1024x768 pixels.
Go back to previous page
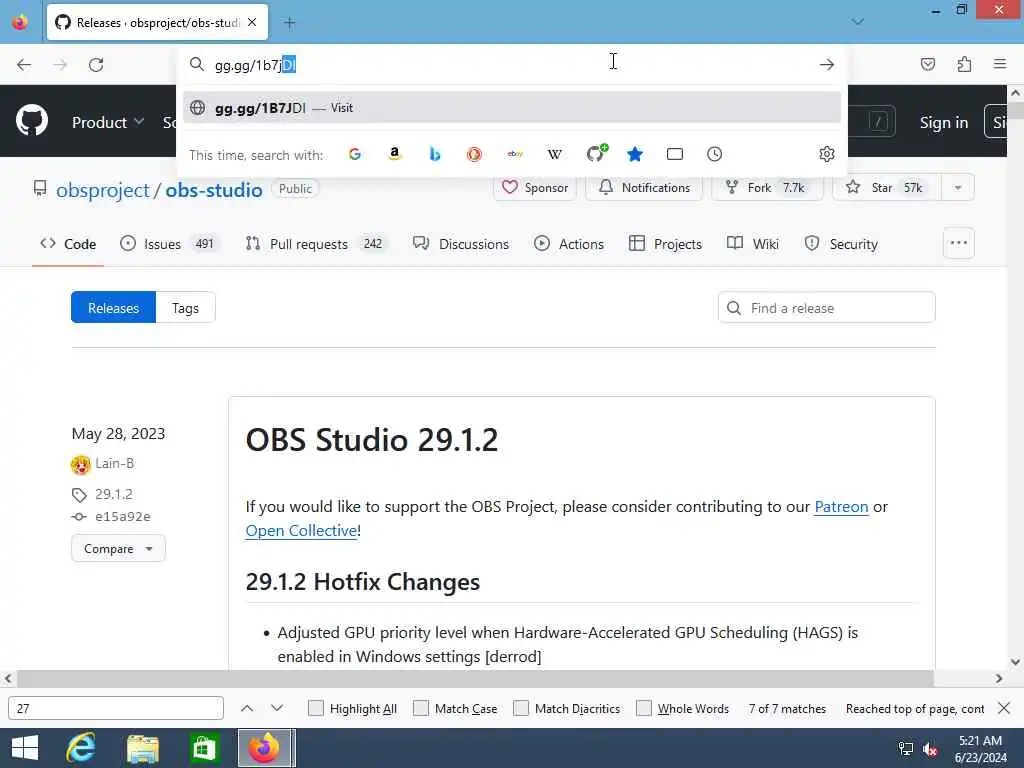(24, 65)
